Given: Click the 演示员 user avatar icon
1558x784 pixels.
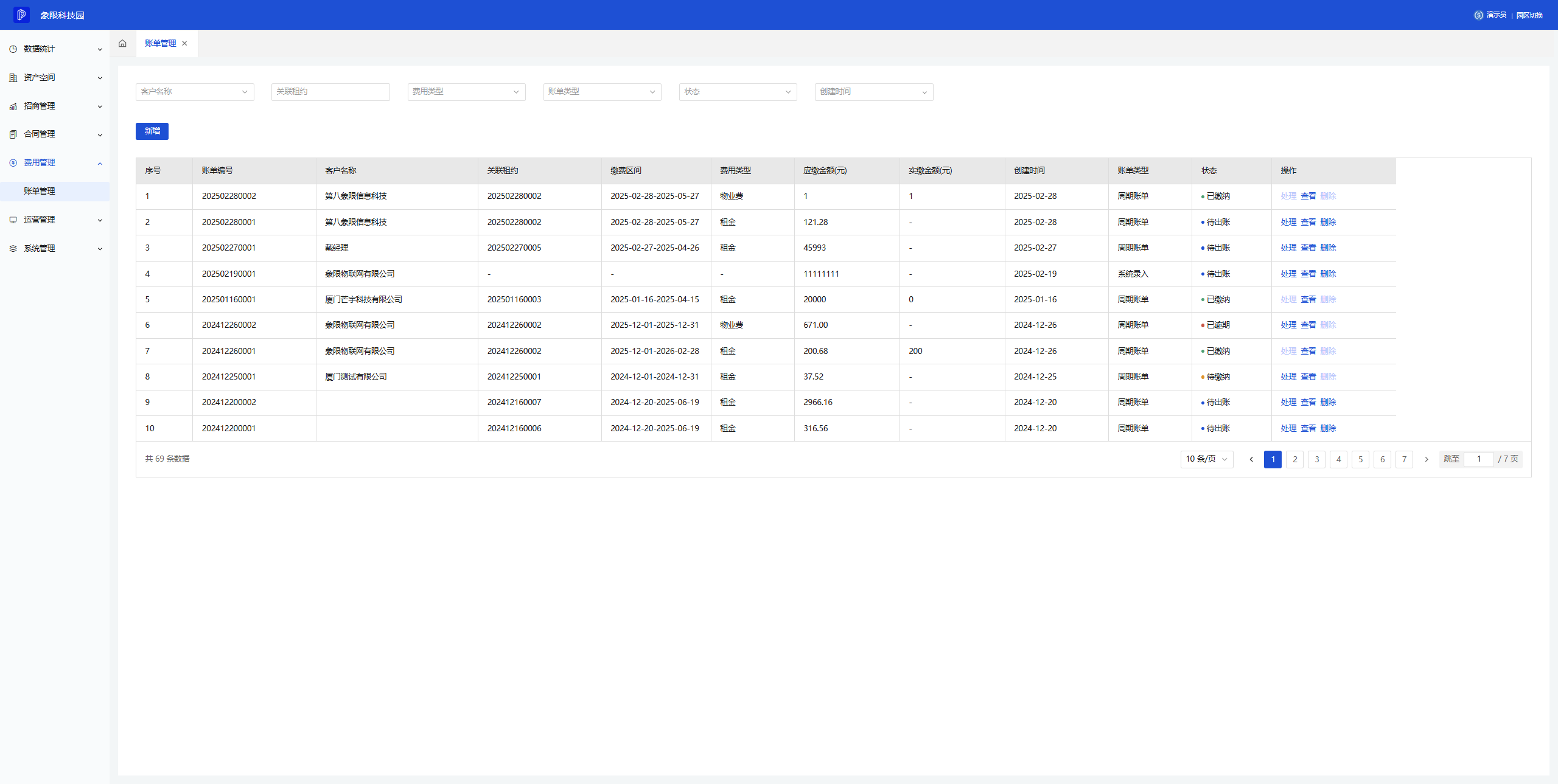Looking at the screenshot, I should 1478,15.
